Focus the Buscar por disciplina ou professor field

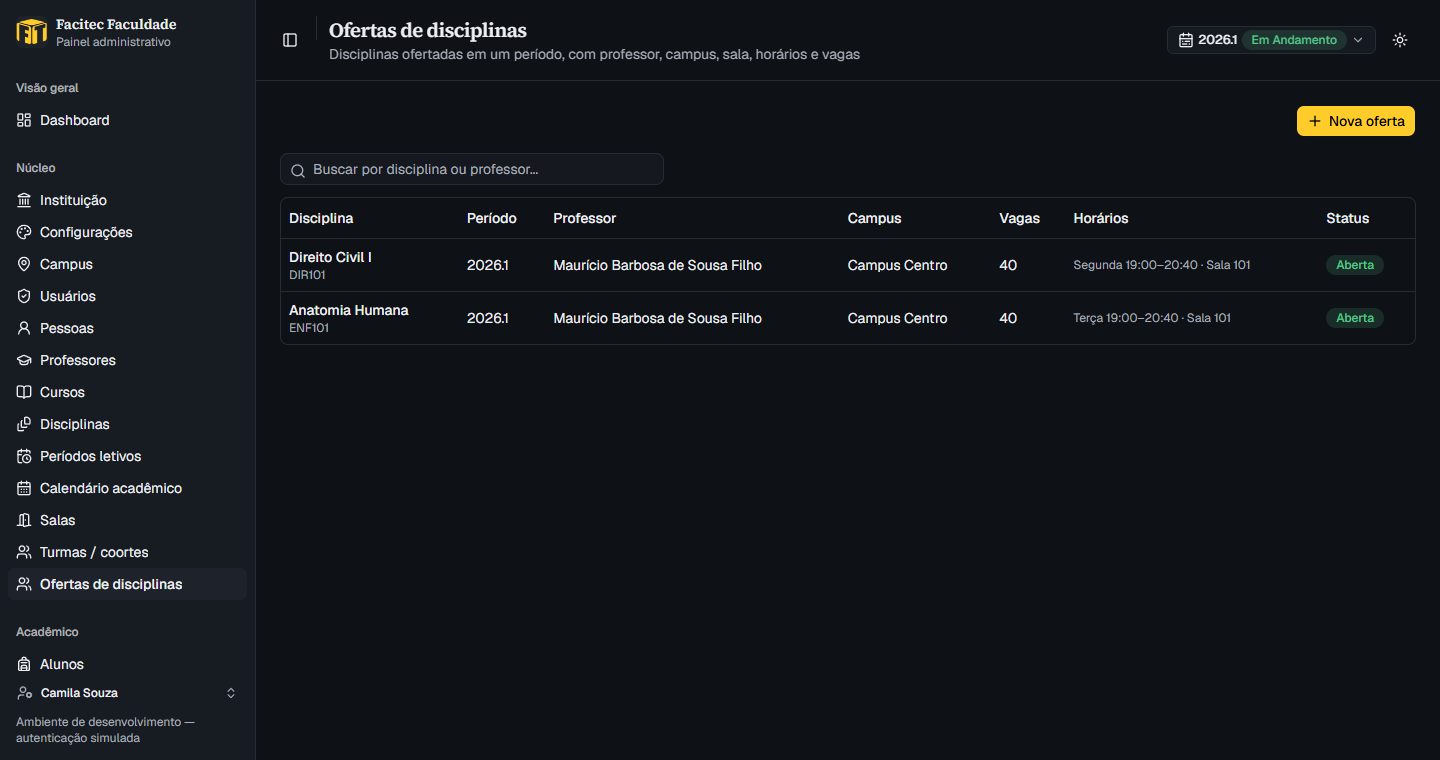point(472,169)
